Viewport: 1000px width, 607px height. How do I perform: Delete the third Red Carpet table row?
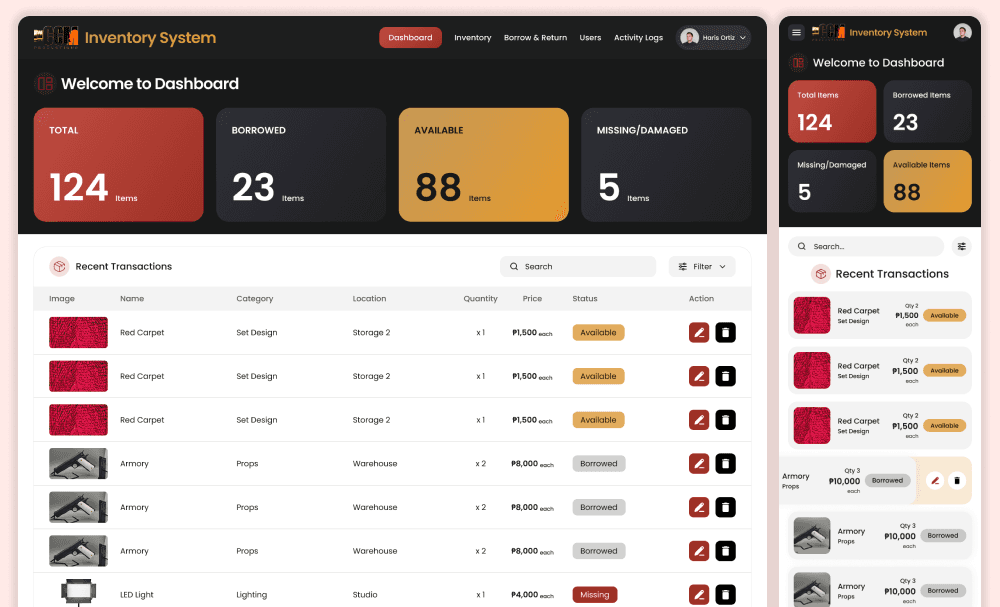(x=725, y=420)
